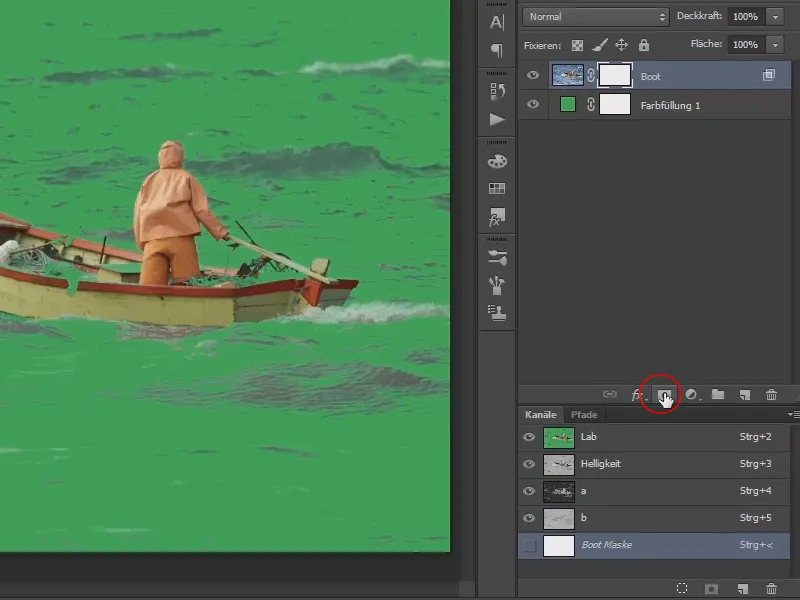Open the Actions panel play icon
This screenshot has width=800, height=600.
tap(497, 119)
